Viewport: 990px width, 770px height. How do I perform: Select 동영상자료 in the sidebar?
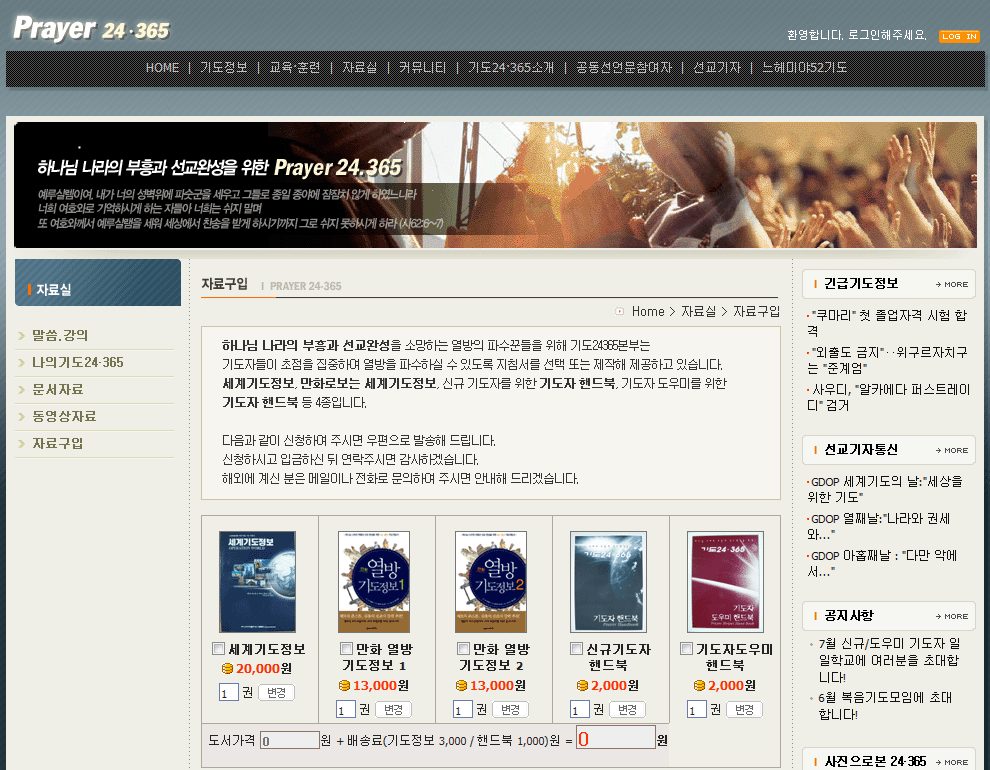(64, 417)
